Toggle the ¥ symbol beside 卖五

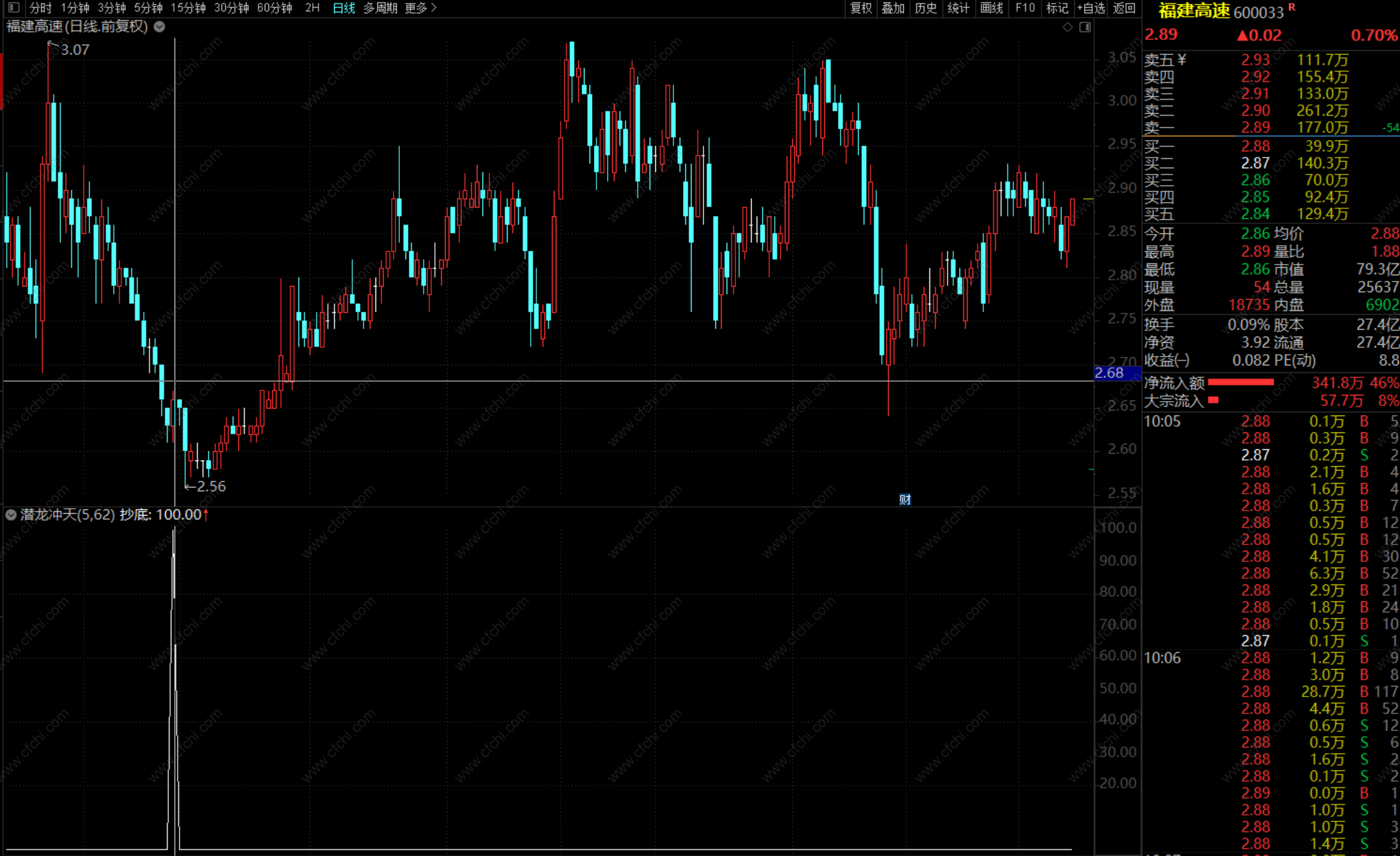[x=1182, y=59]
